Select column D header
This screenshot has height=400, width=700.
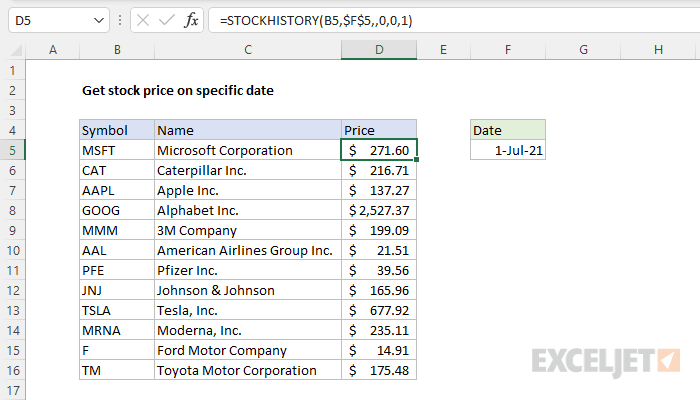pos(379,50)
